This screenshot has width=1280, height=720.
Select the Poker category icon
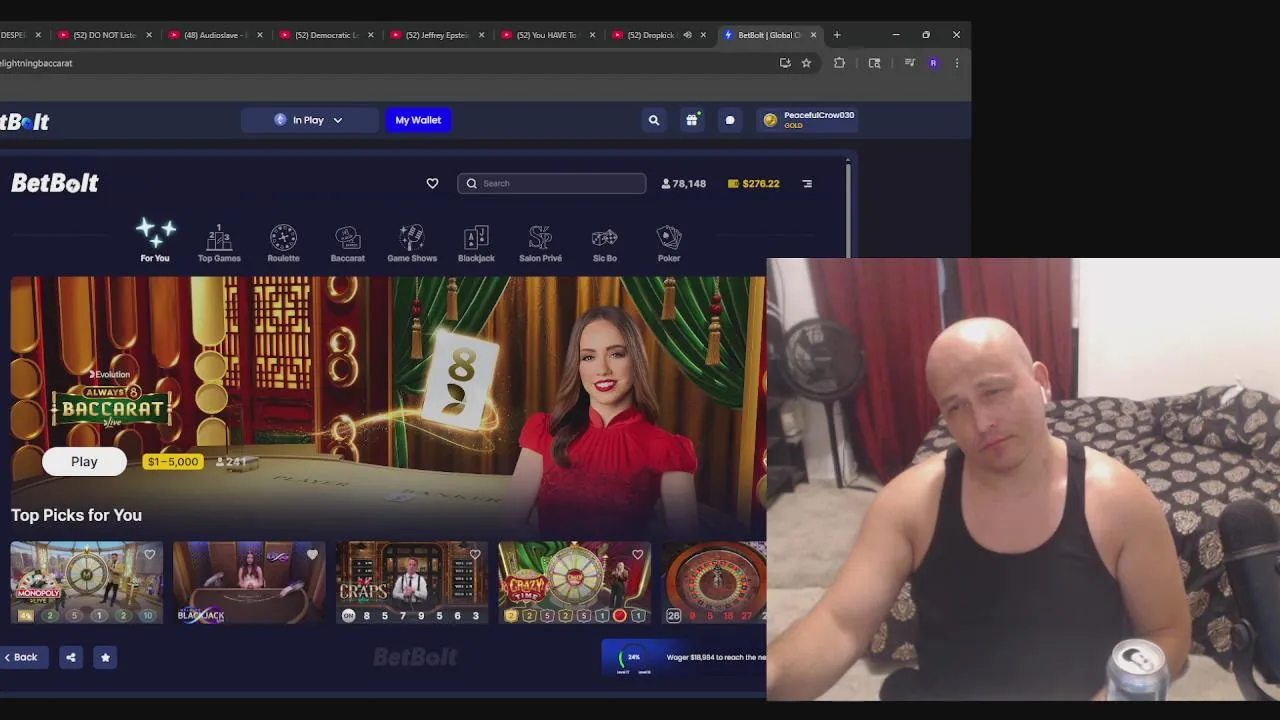[669, 243]
